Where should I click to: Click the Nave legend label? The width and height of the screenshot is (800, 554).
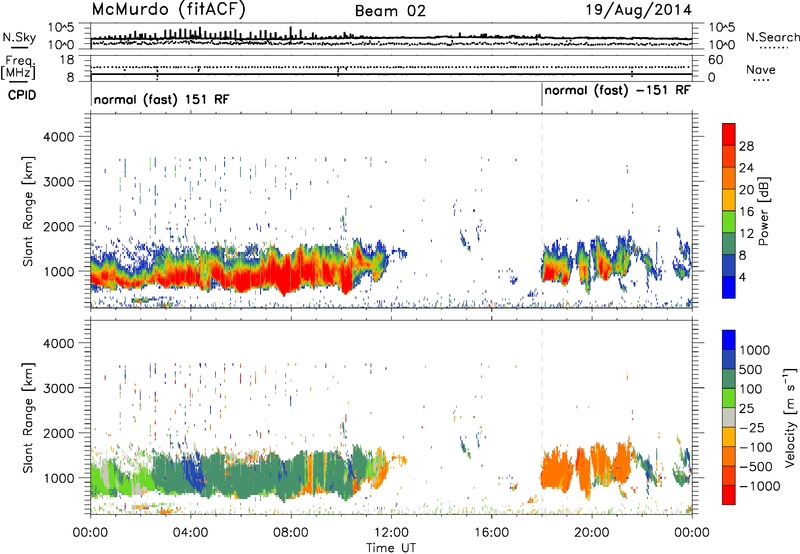click(x=761, y=70)
